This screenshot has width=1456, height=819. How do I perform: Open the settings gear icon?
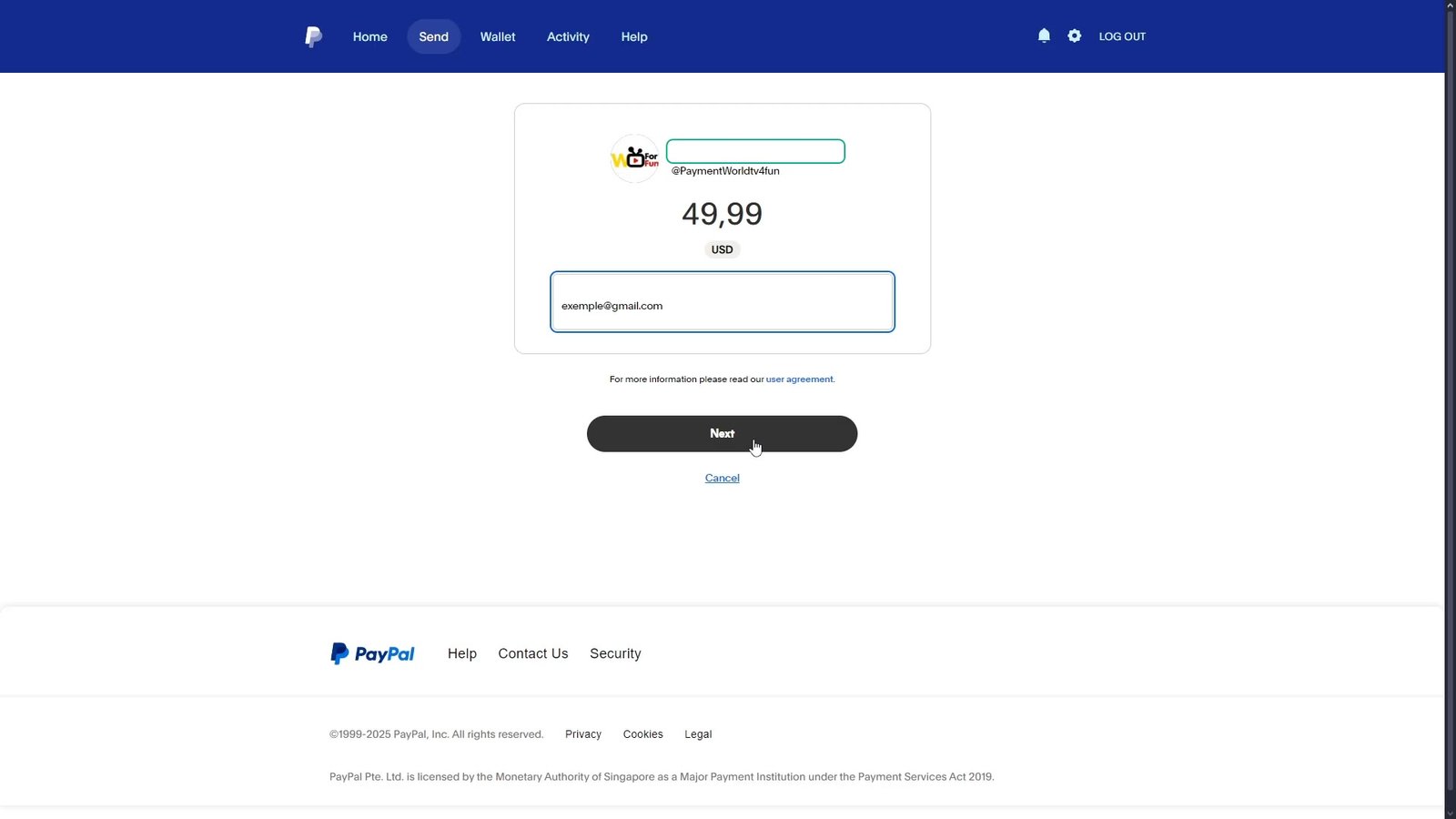coord(1075,35)
